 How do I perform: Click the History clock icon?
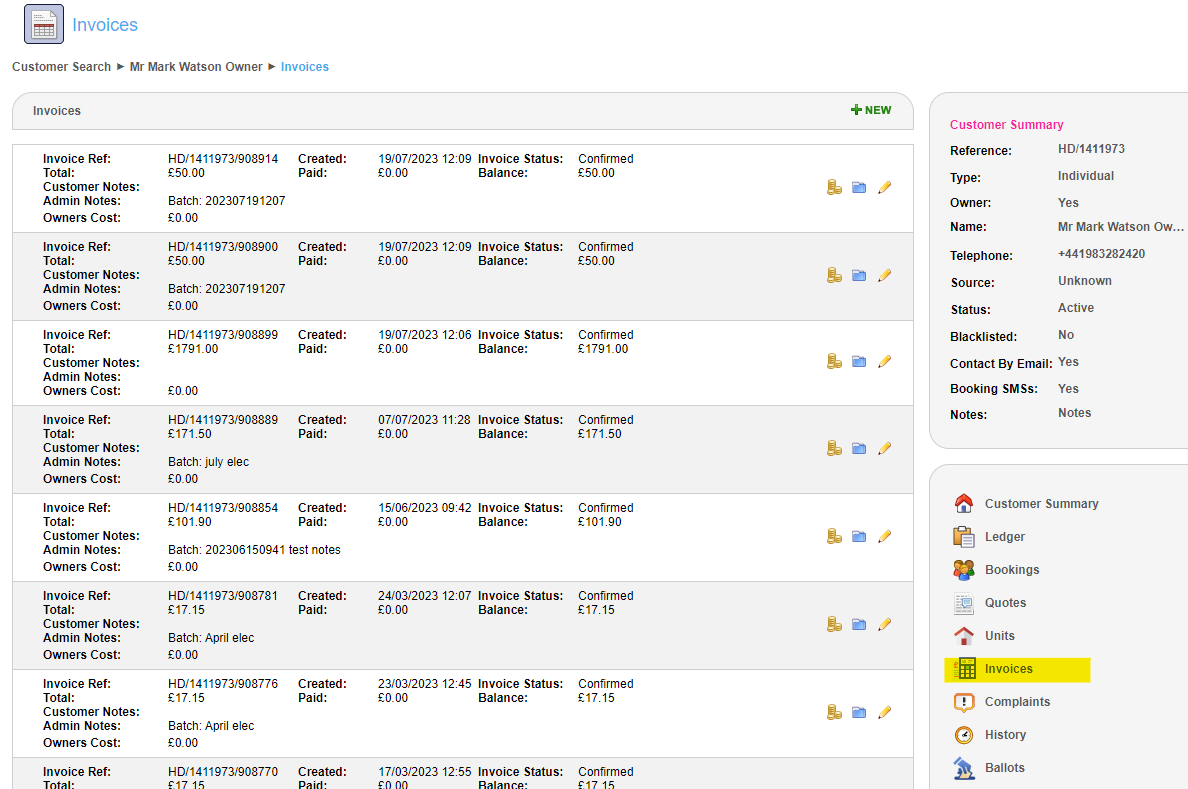coord(964,734)
